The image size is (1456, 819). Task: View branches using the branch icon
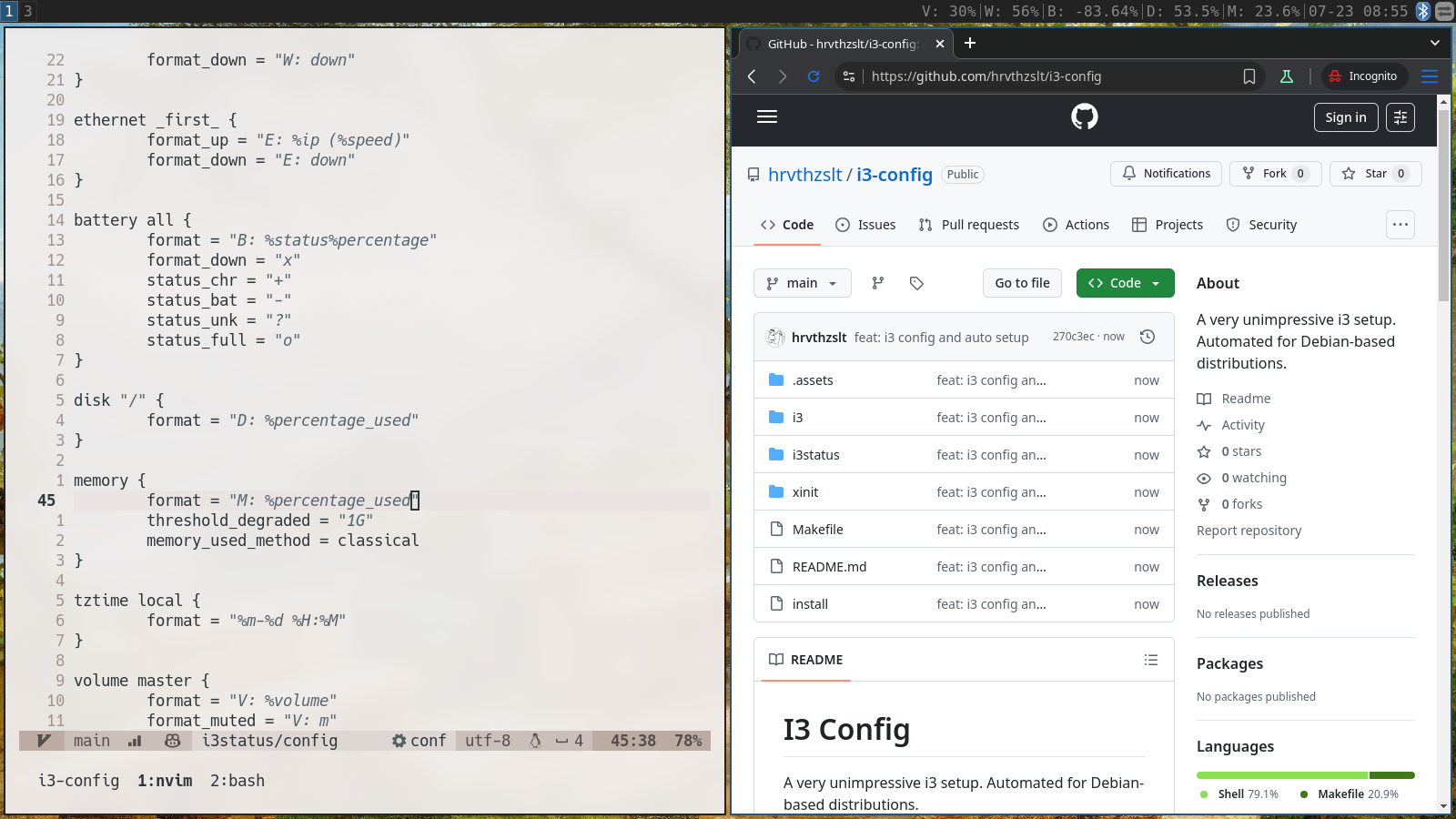877,283
